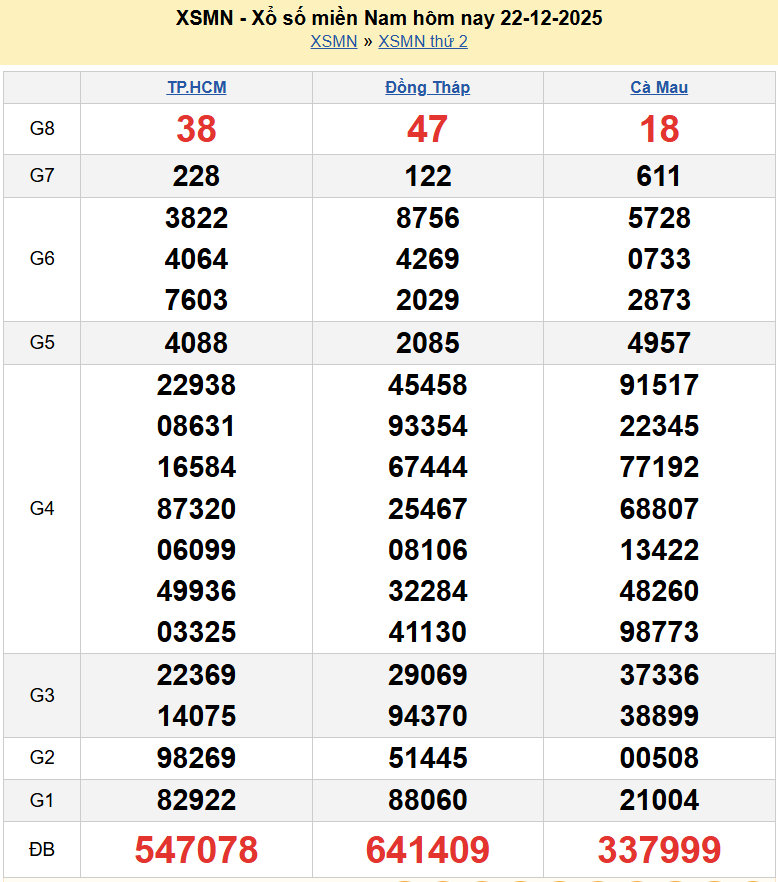This screenshot has width=778, height=882.
Task: Click the G8 result 18 for Cà Mau
Action: tap(659, 129)
